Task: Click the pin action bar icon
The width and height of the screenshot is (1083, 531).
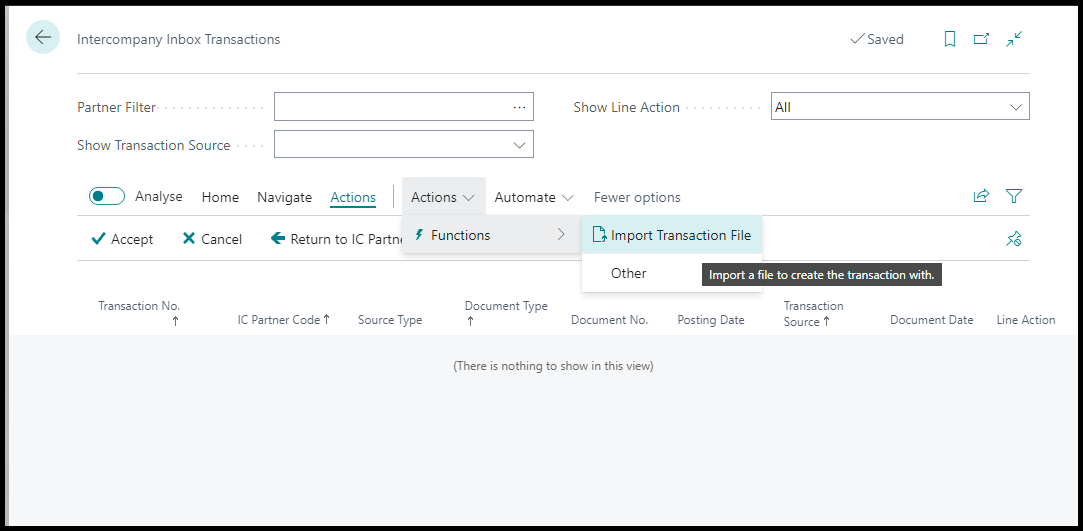Action: point(1014,239)
